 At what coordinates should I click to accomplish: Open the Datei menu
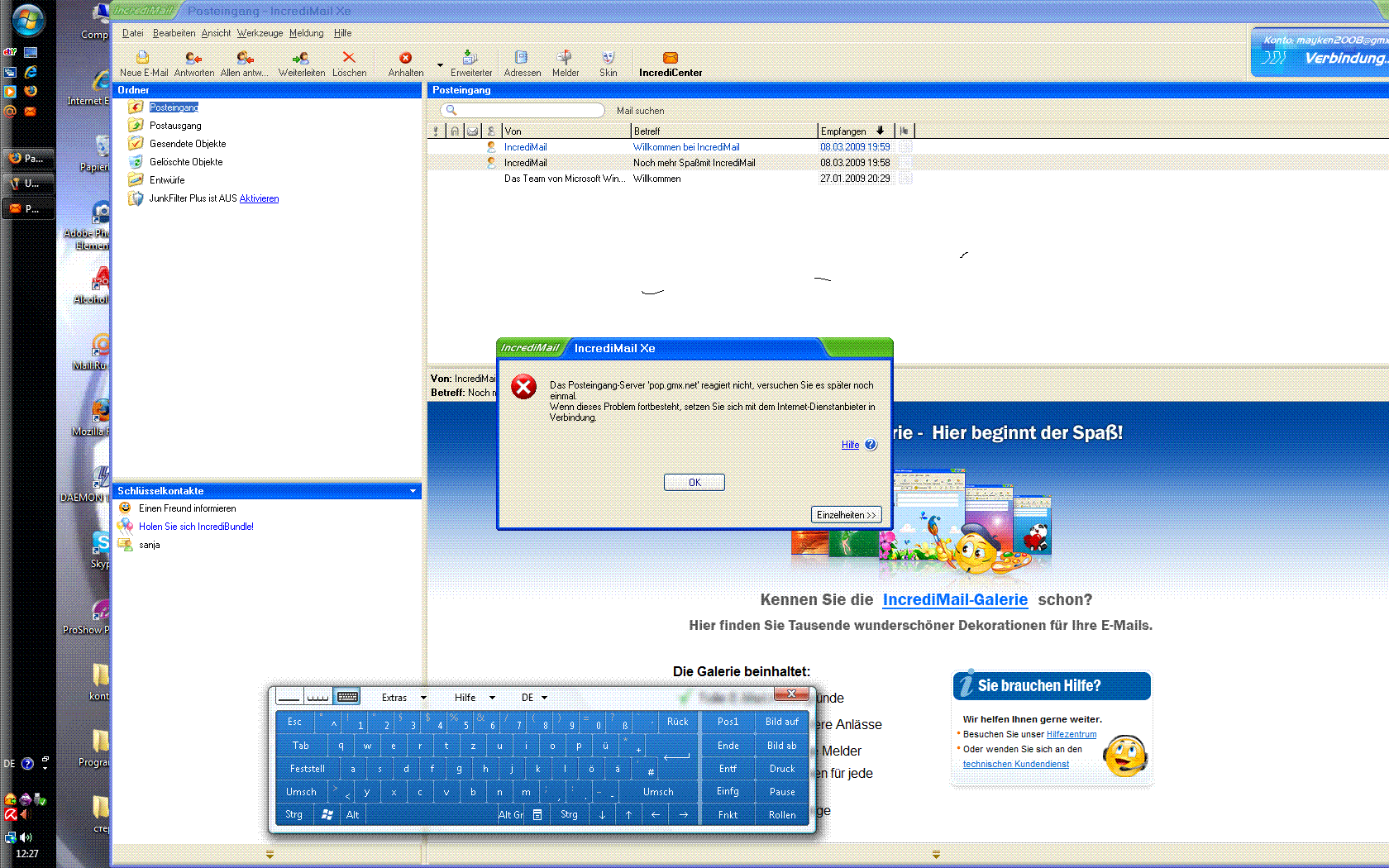(132, 33)
